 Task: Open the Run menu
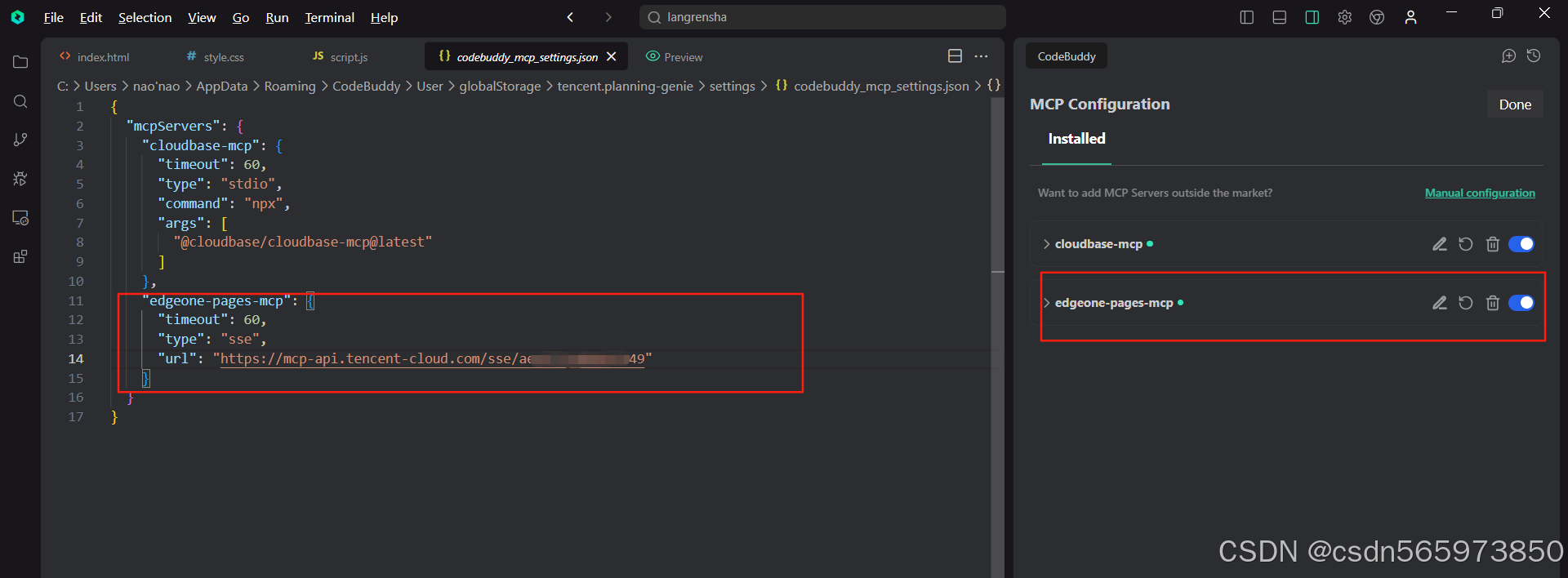pyautogui.click(x=277, y=17)
